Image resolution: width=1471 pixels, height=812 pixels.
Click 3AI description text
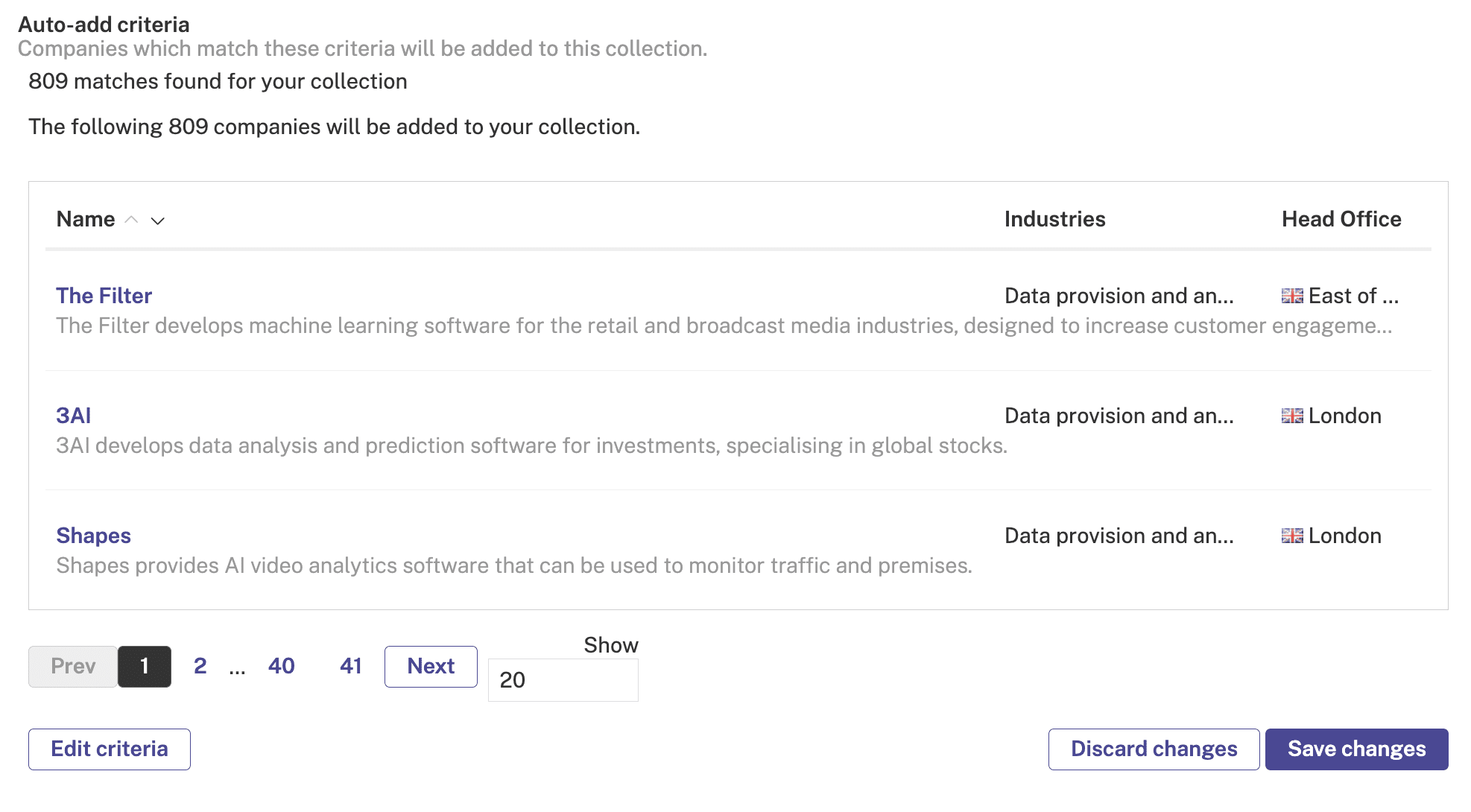(531, 445)
